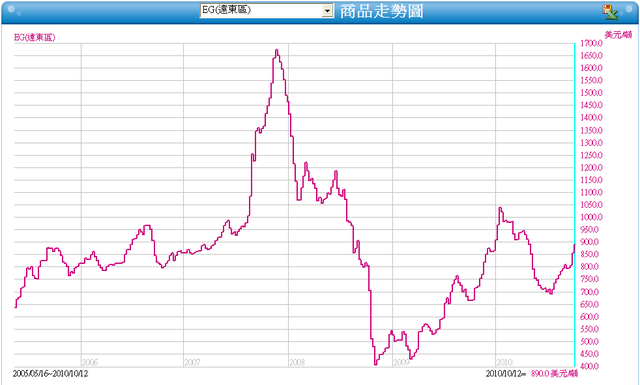Click the lowest trough of the price line
The height and width of the screenshot is (385, 640).
375,363
